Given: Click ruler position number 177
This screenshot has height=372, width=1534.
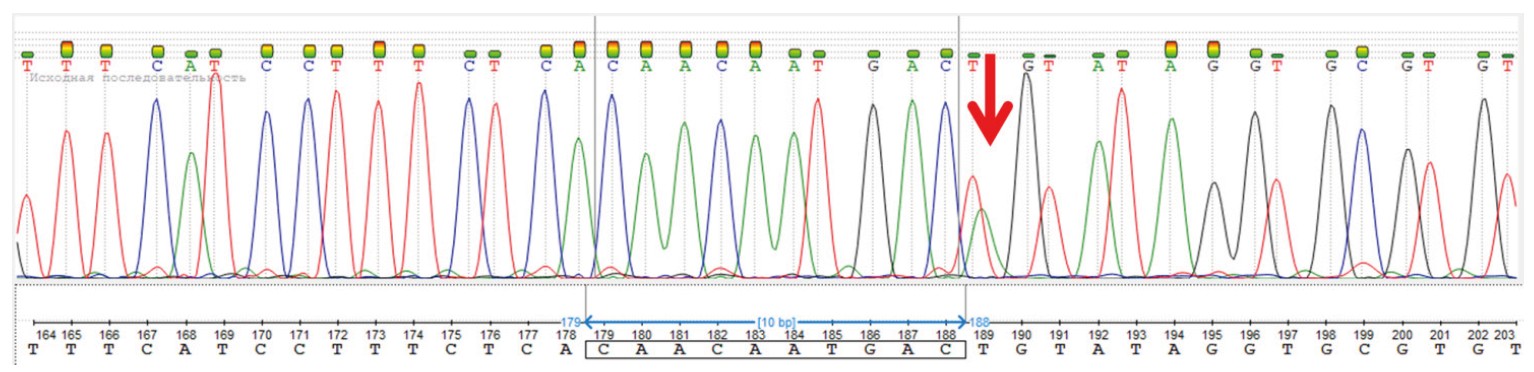Looking at the screenshot, I should (x=528, y=335).
